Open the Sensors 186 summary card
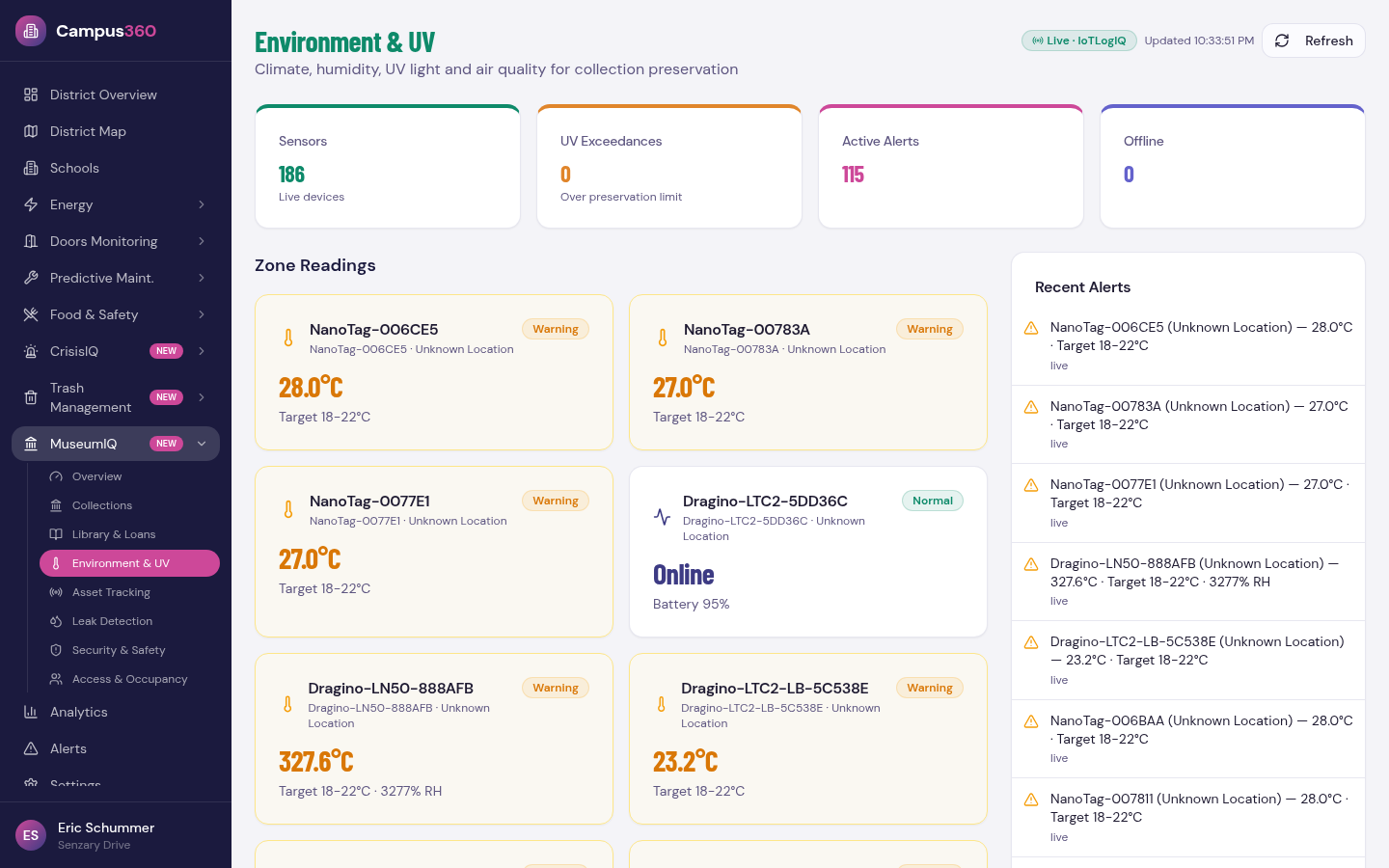The width and height of the screenshot is (1389, 868). pos(388,167)
